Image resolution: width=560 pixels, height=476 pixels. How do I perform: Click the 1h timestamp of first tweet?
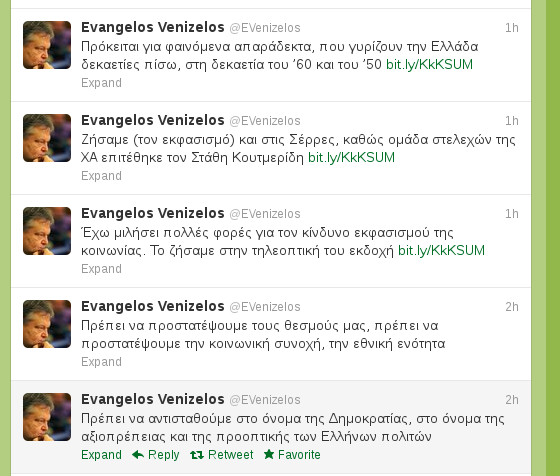pyautogui.click(x=512, y=28)
